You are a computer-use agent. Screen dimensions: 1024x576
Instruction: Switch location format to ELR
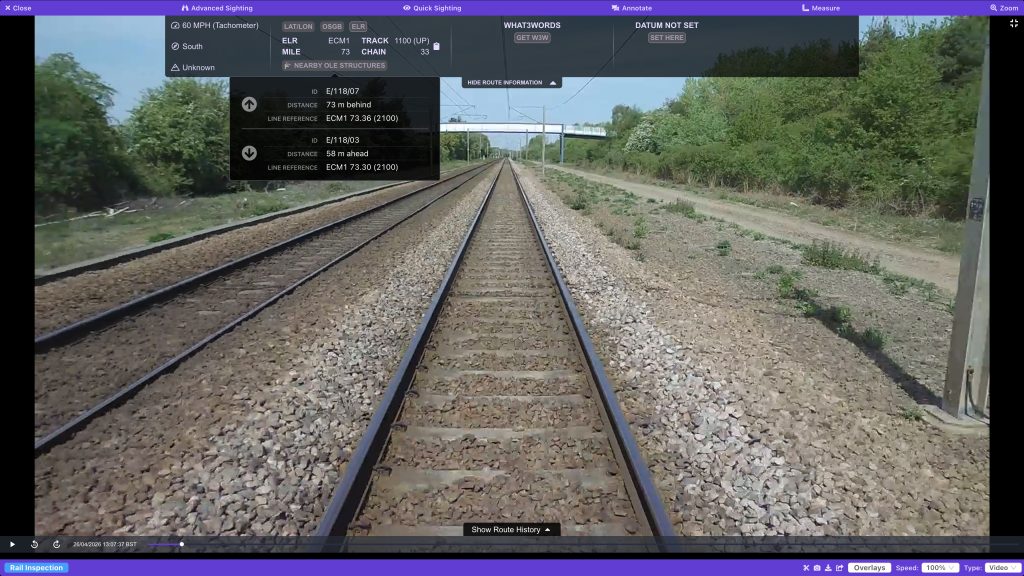click(358, 27)
